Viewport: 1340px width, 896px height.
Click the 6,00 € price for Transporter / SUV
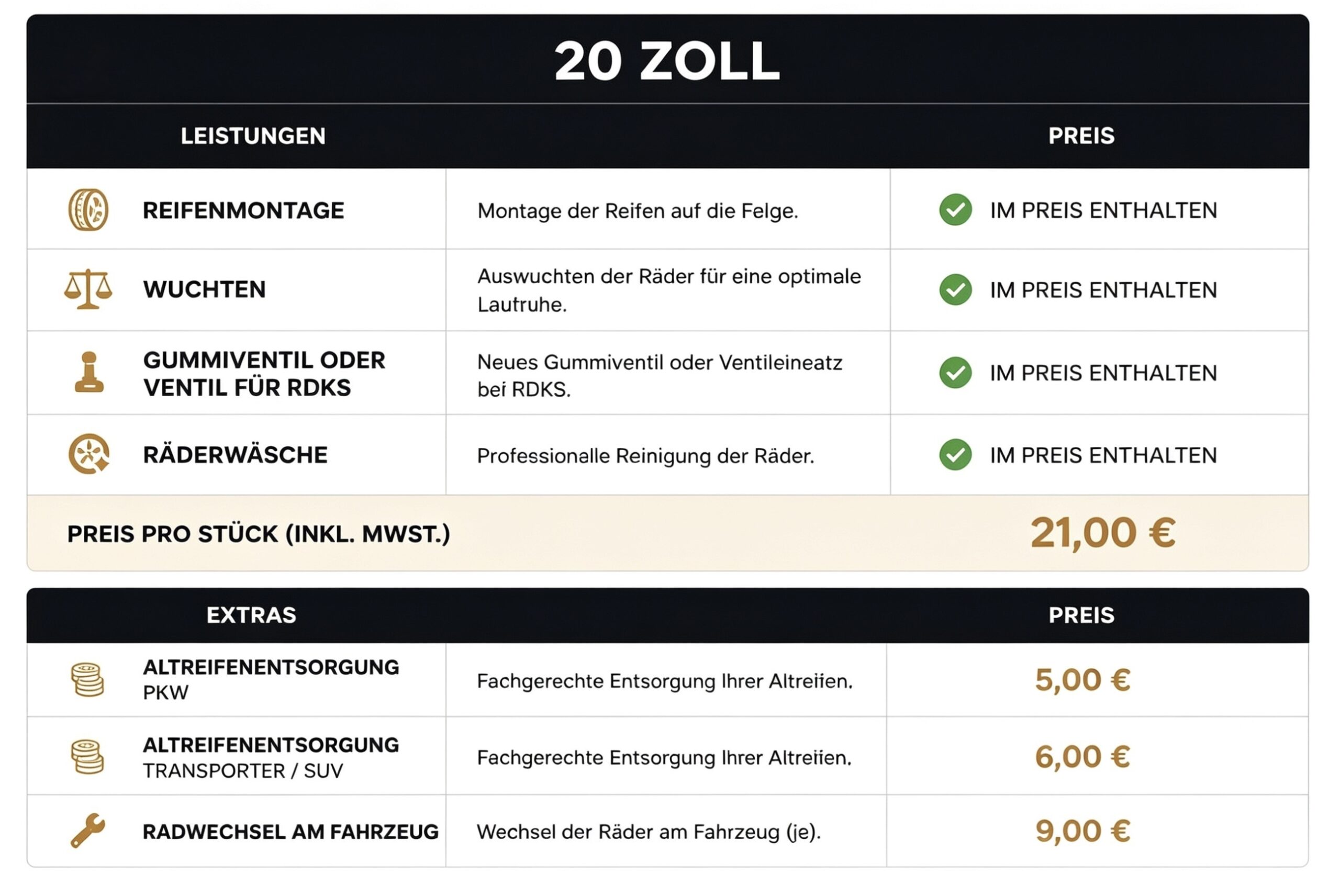click(x=1083, y=757)
